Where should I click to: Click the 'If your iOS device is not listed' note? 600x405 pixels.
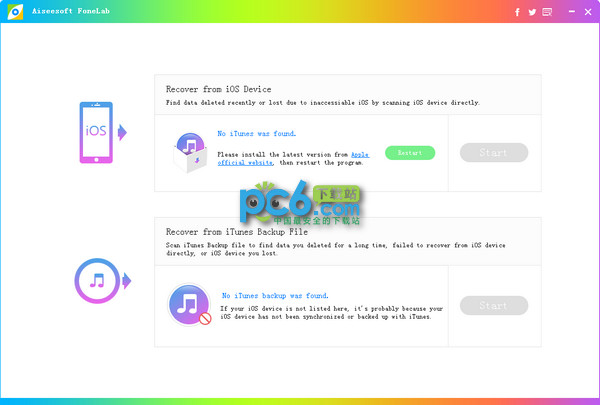[x=331, y=312]
